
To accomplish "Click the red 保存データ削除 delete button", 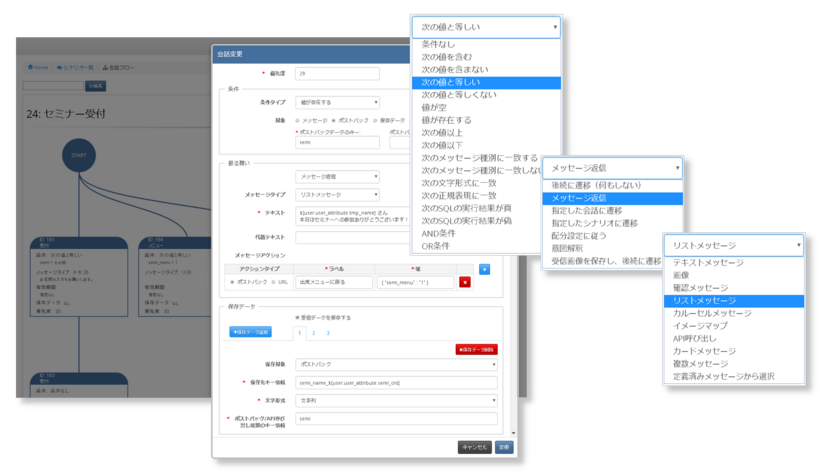I will coord(476,349).
